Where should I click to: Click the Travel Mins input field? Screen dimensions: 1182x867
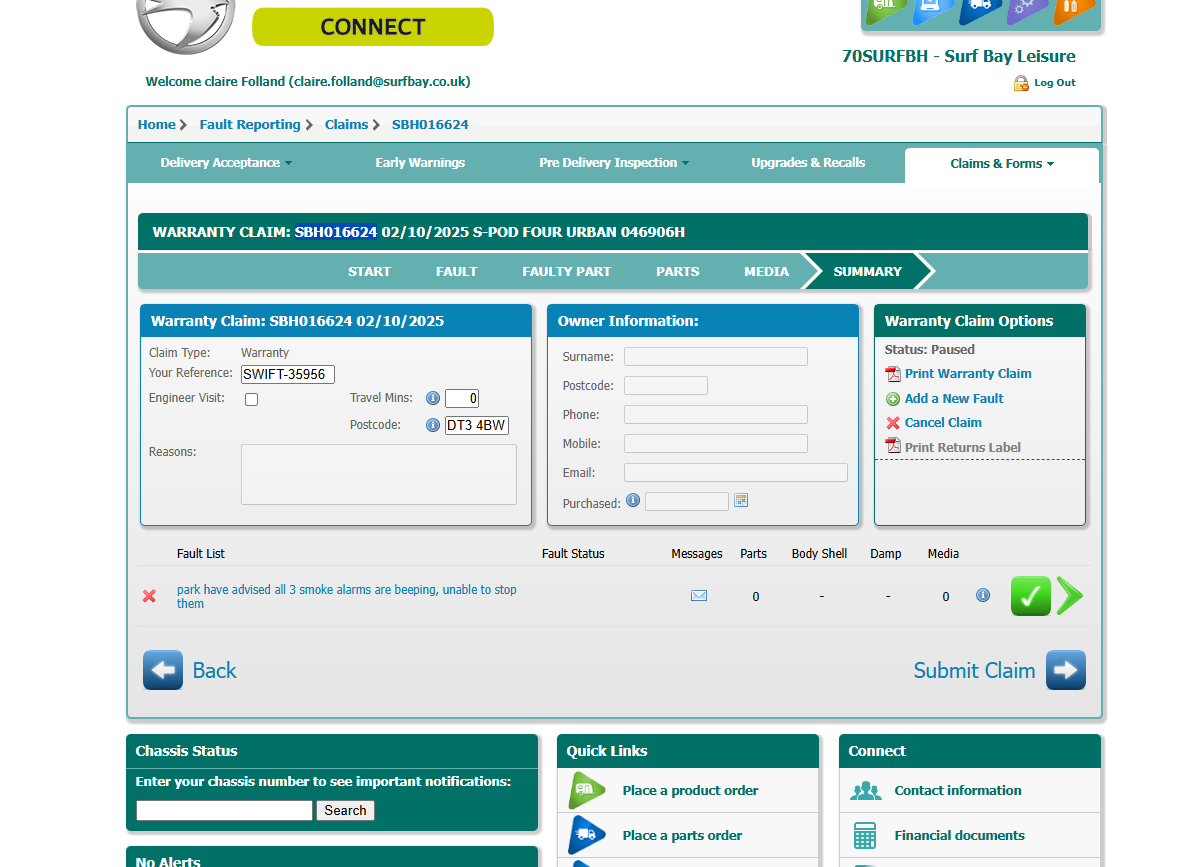coord(462,398)
